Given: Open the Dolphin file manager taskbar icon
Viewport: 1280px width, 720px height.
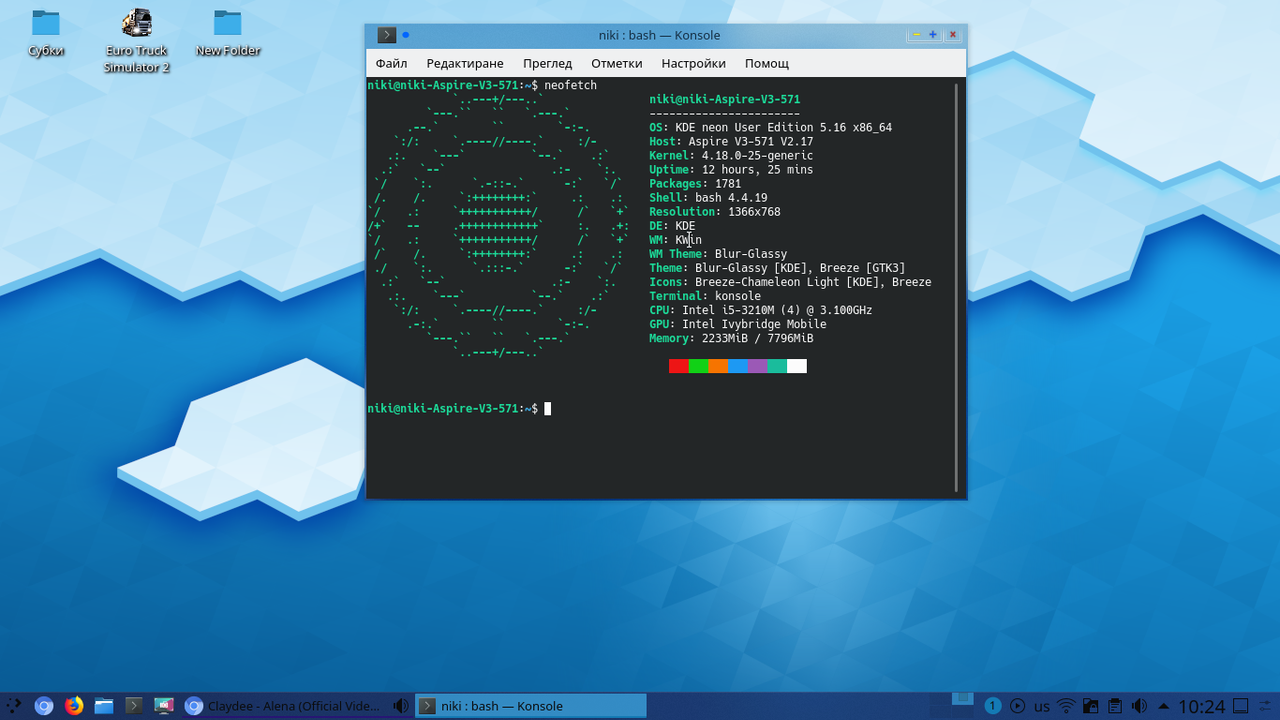Looking at the screenshot, I should click(104, 706).
